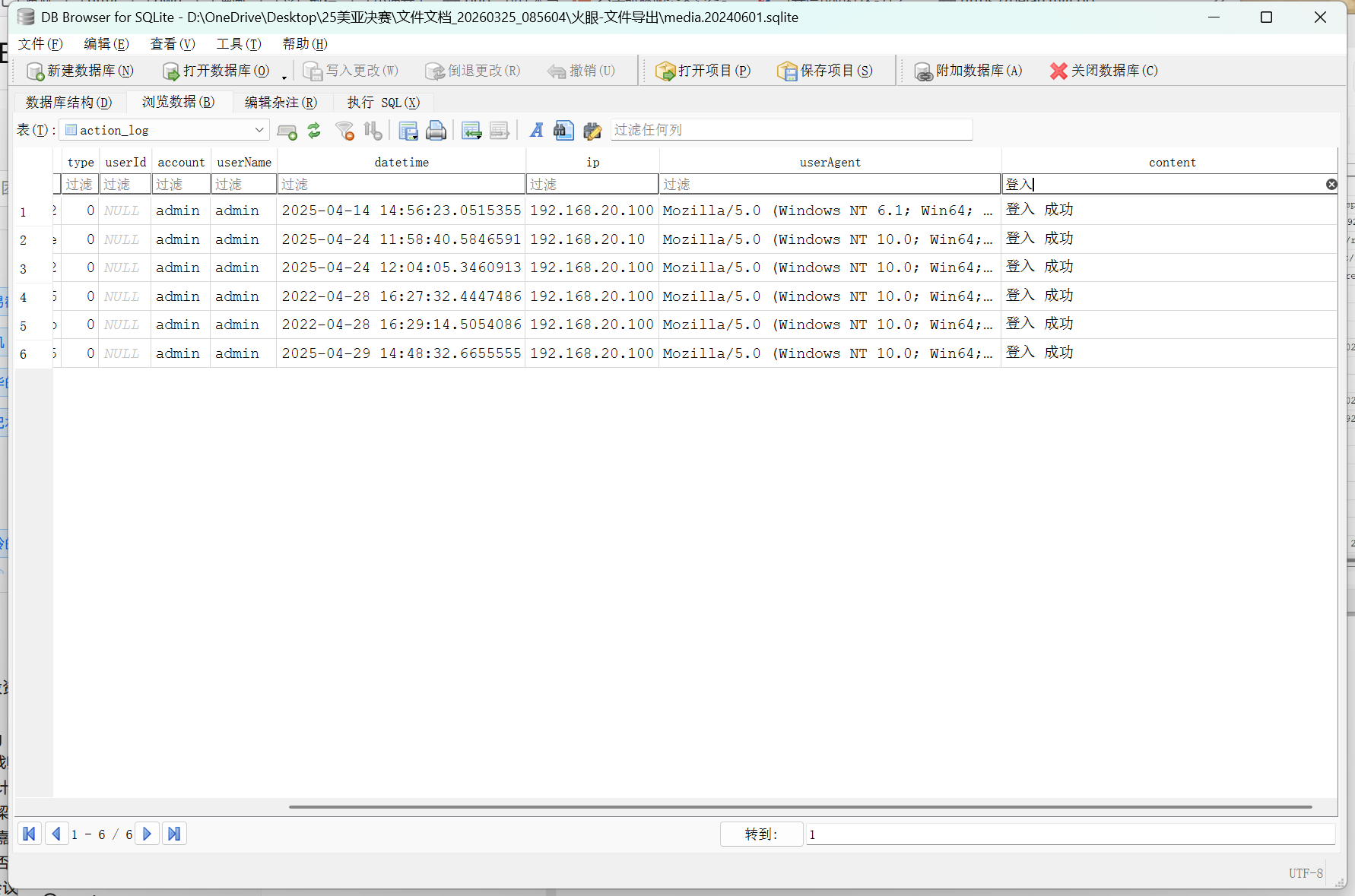Sort by the content column header

(1172, 162)
